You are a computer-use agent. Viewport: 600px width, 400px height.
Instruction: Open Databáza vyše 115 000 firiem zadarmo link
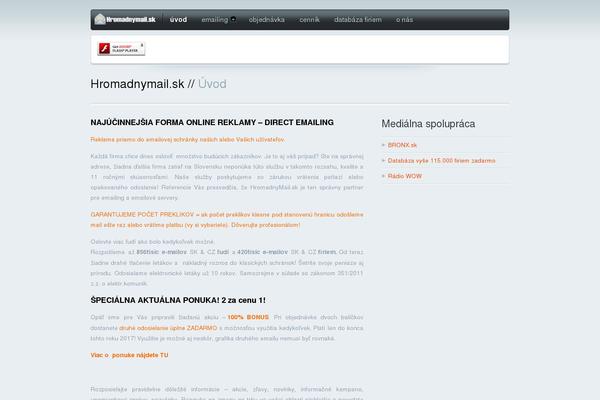[442, 161]
